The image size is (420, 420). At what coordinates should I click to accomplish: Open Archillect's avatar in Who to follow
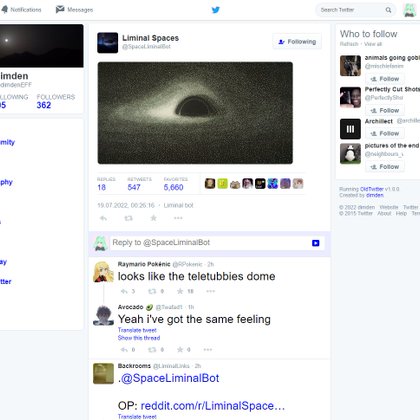(x=350, y=129)
